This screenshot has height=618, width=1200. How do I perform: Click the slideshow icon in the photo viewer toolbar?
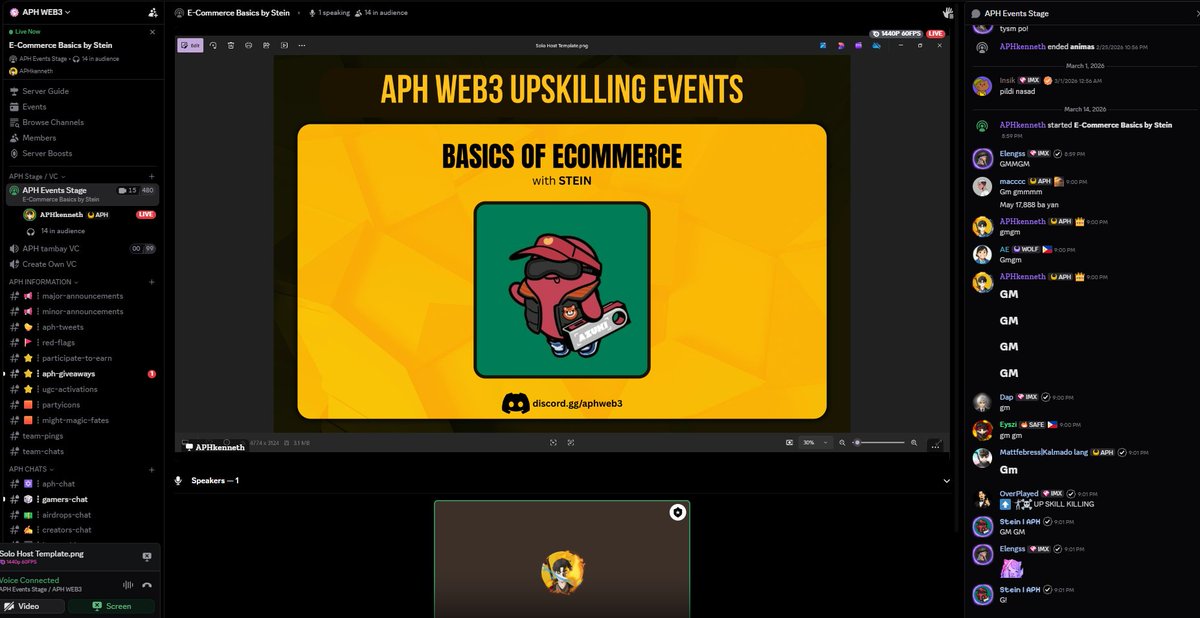(x=284, y=45)
